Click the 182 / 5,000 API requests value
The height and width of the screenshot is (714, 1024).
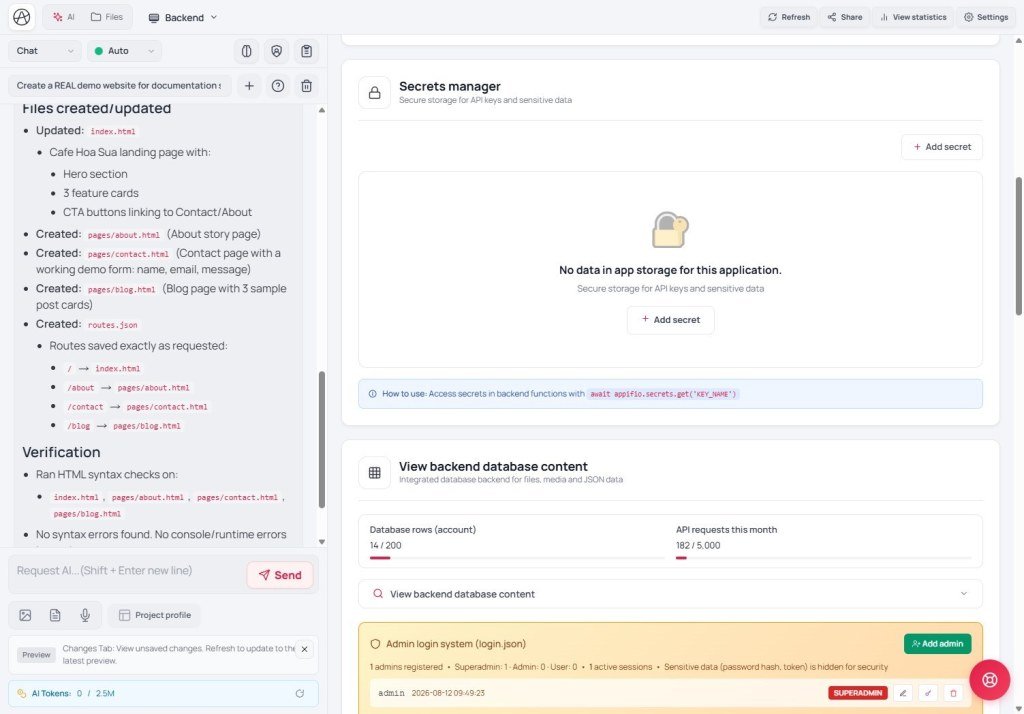click(698, 545)
